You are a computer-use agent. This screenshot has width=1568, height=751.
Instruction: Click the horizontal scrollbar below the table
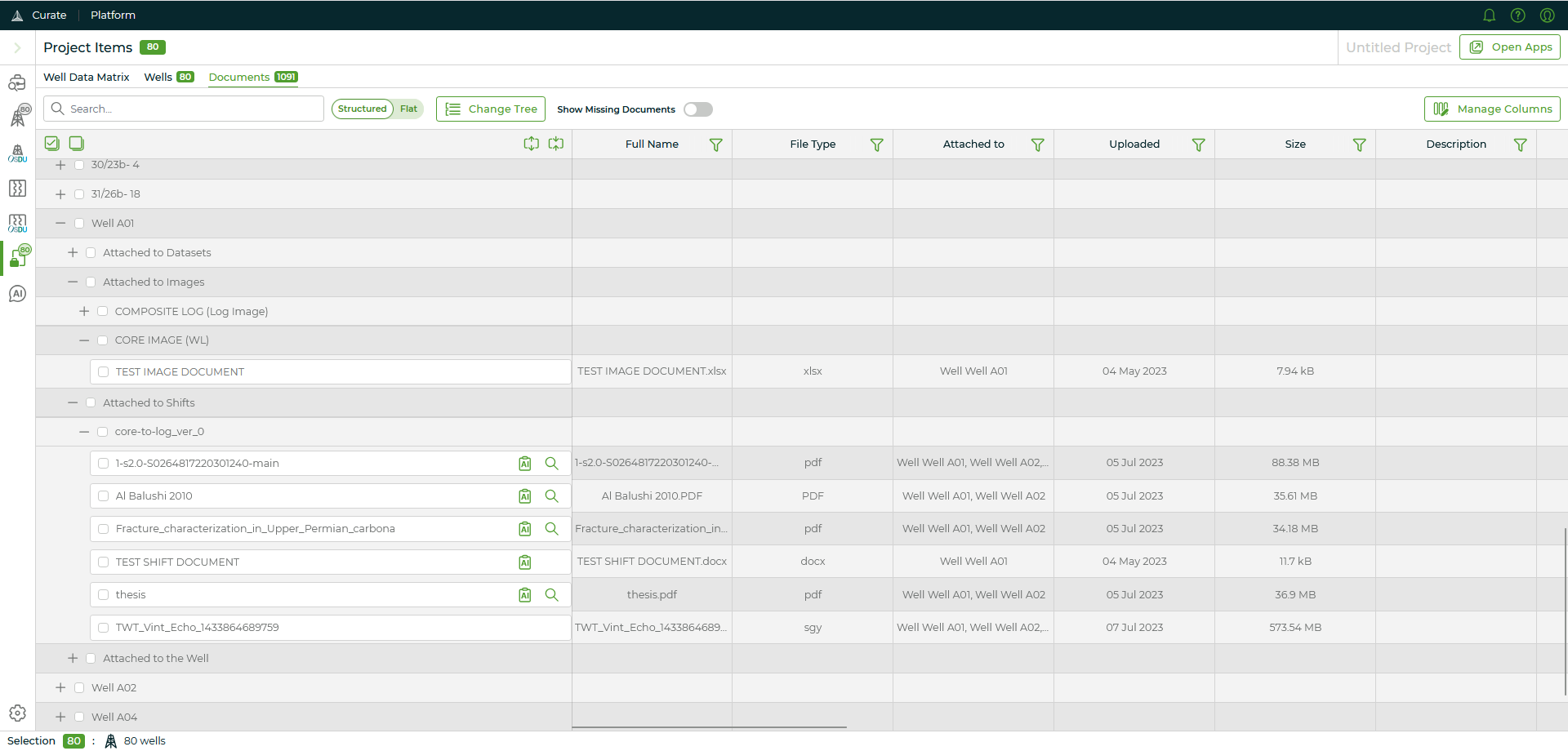[709, 727]
